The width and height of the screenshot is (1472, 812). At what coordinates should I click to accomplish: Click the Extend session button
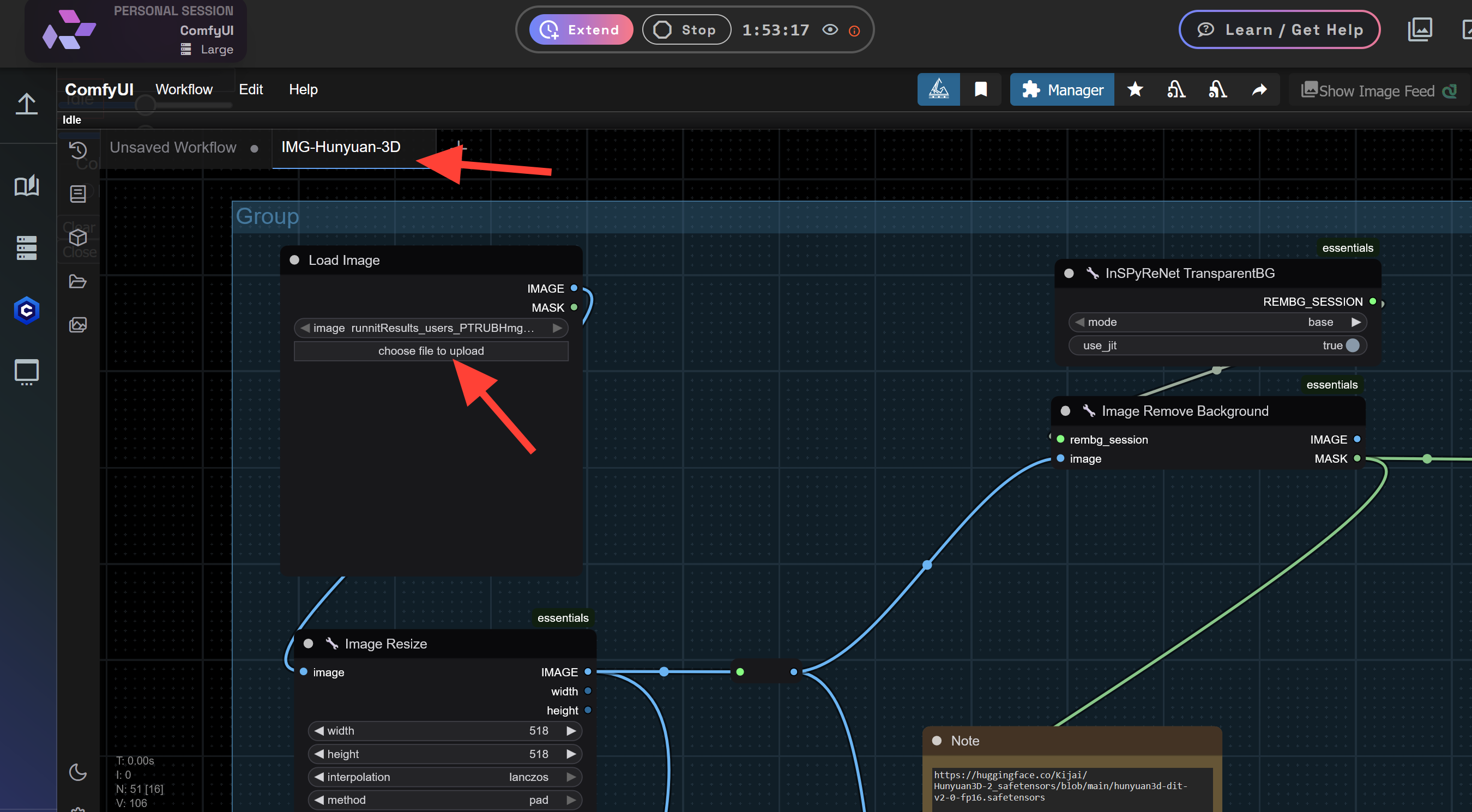click(x=581, y=29)
